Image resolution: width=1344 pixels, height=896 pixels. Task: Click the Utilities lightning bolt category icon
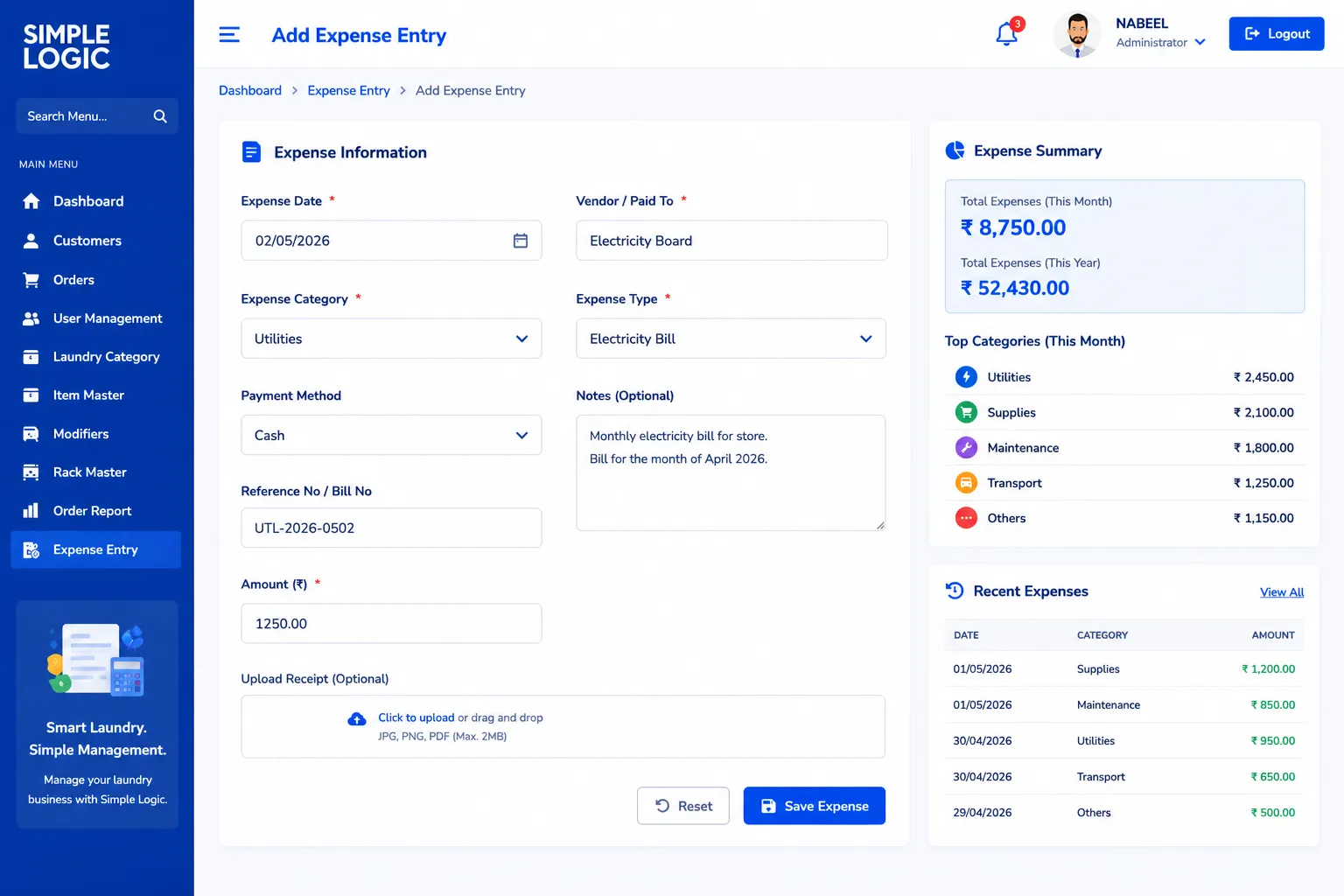[966, 377]
